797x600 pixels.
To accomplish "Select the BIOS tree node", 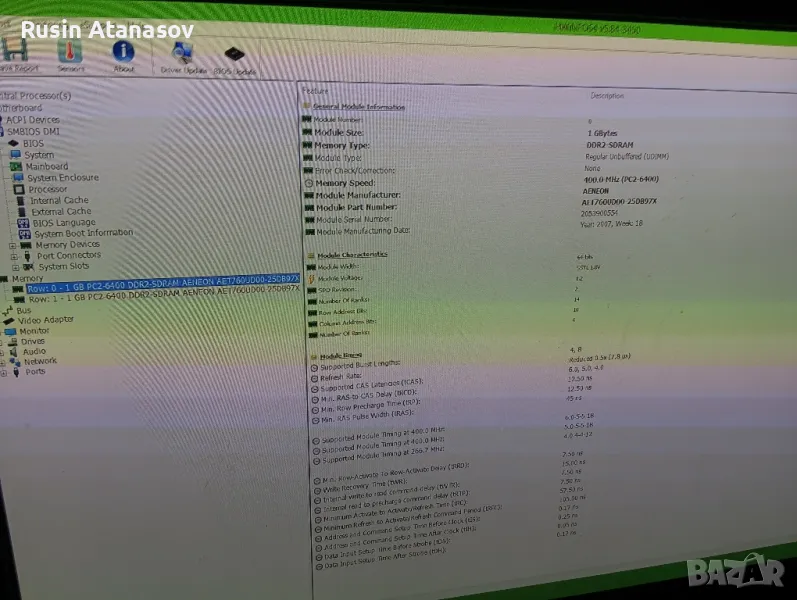I will [x=33, y=143].
